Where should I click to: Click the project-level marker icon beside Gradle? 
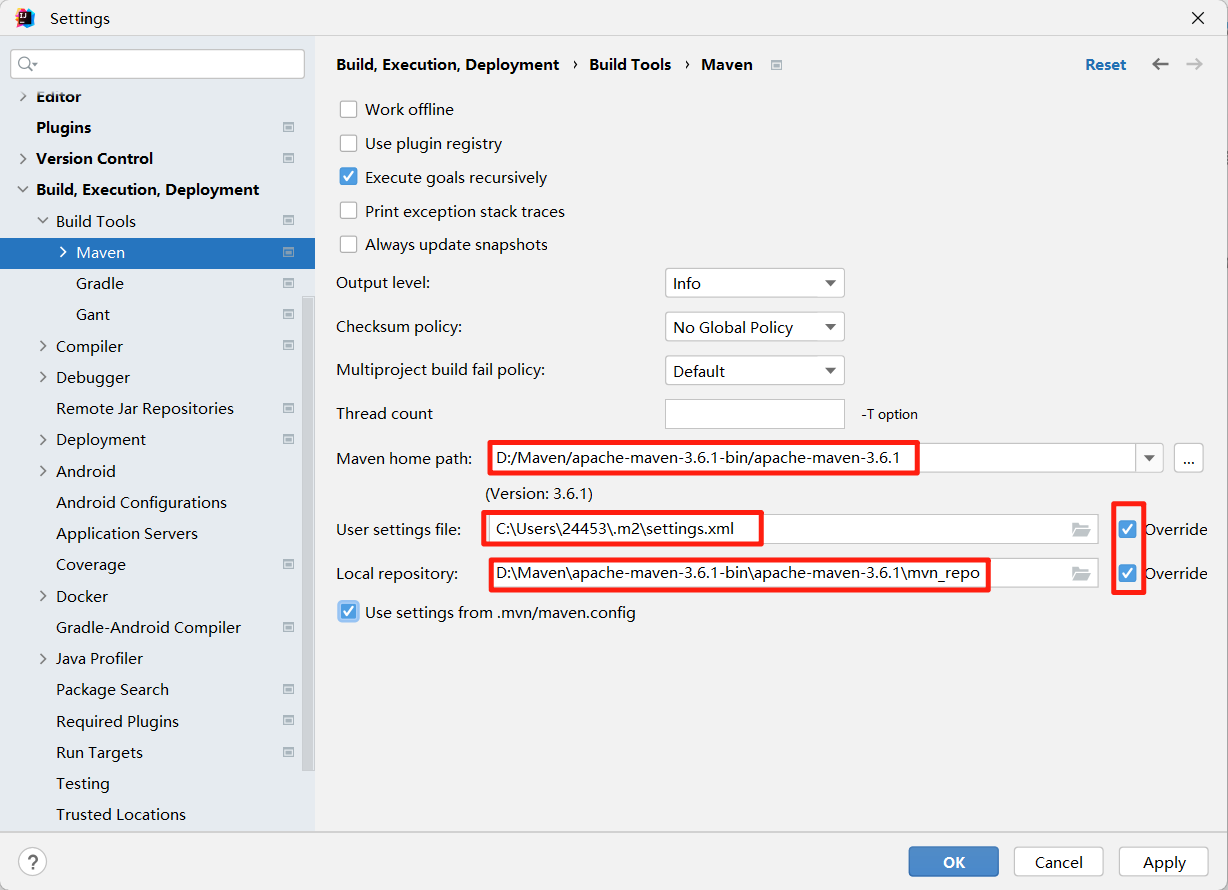click(288, 283)
